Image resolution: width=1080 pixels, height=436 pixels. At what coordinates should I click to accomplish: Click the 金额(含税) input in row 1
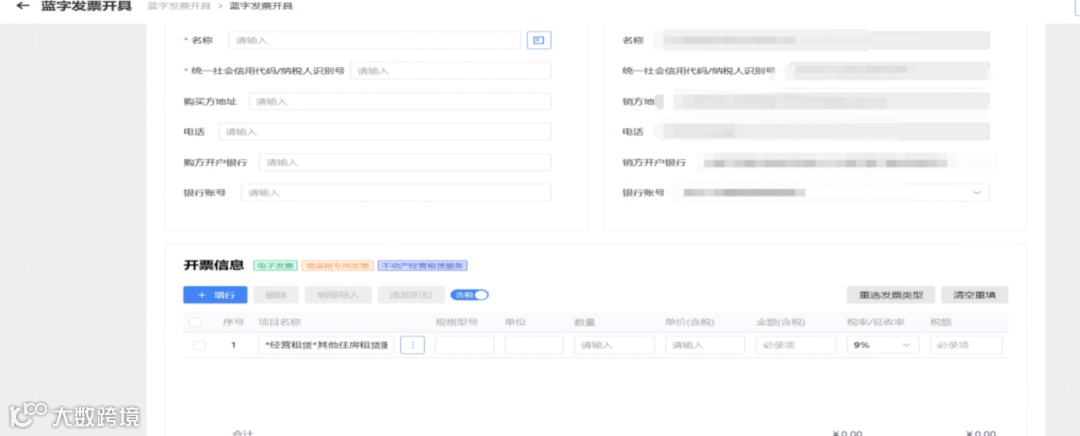pos(796,345)
